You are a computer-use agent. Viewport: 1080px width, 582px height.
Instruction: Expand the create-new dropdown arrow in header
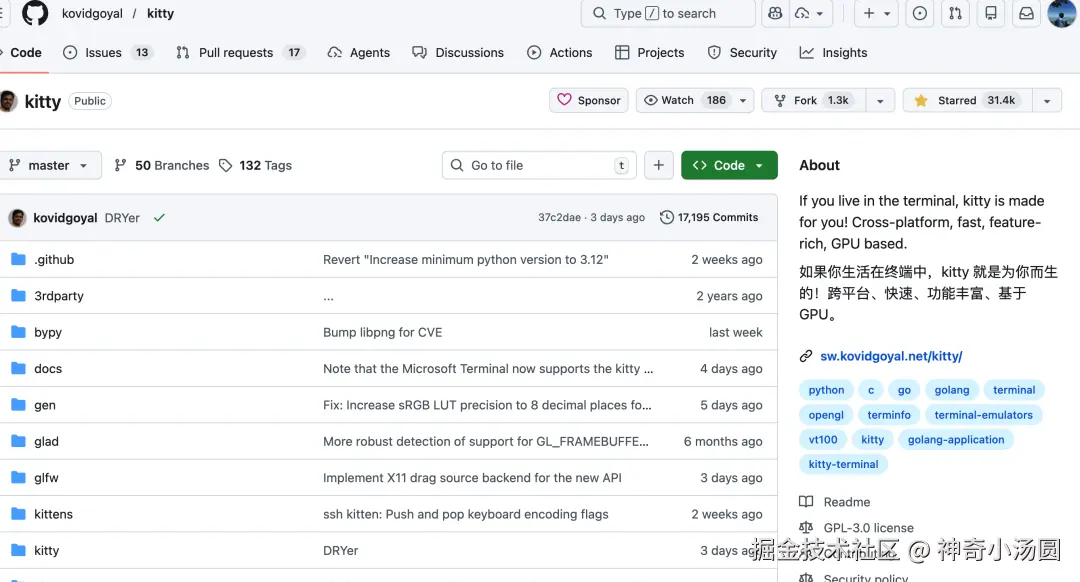click(x=887, y=13)
